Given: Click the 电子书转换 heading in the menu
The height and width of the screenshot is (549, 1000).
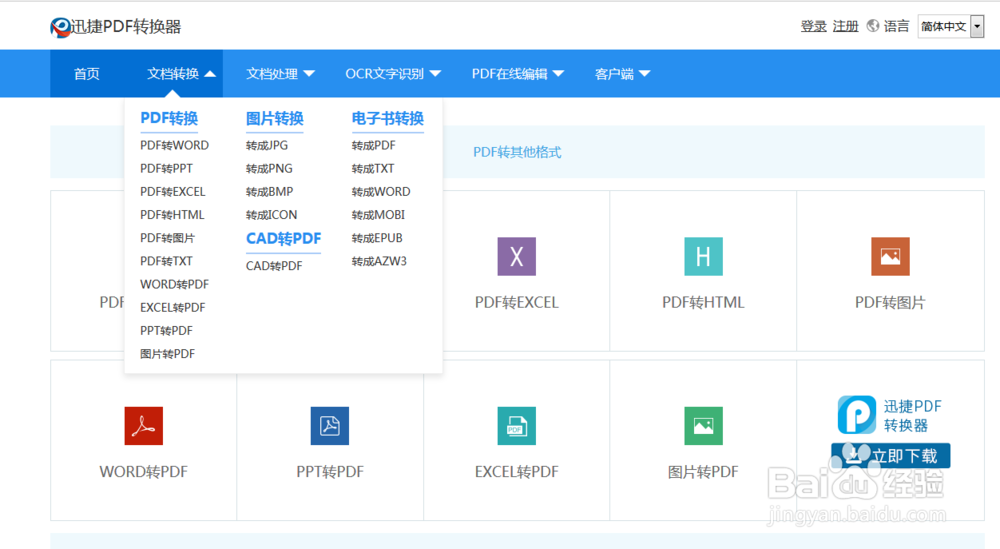Looking at the screenshot, I should click(387, 118).
